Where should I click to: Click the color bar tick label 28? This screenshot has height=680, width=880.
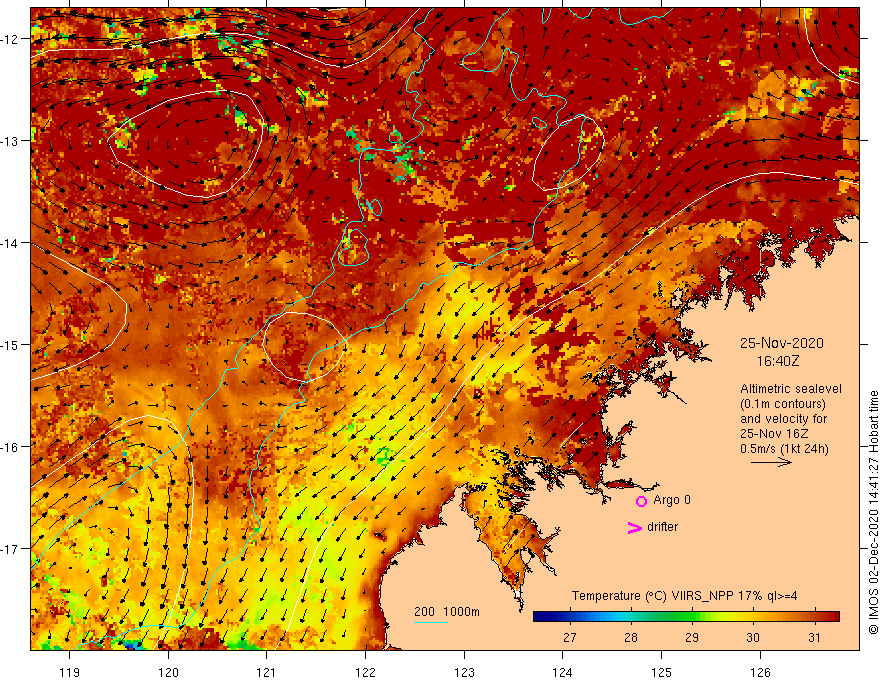631,638
